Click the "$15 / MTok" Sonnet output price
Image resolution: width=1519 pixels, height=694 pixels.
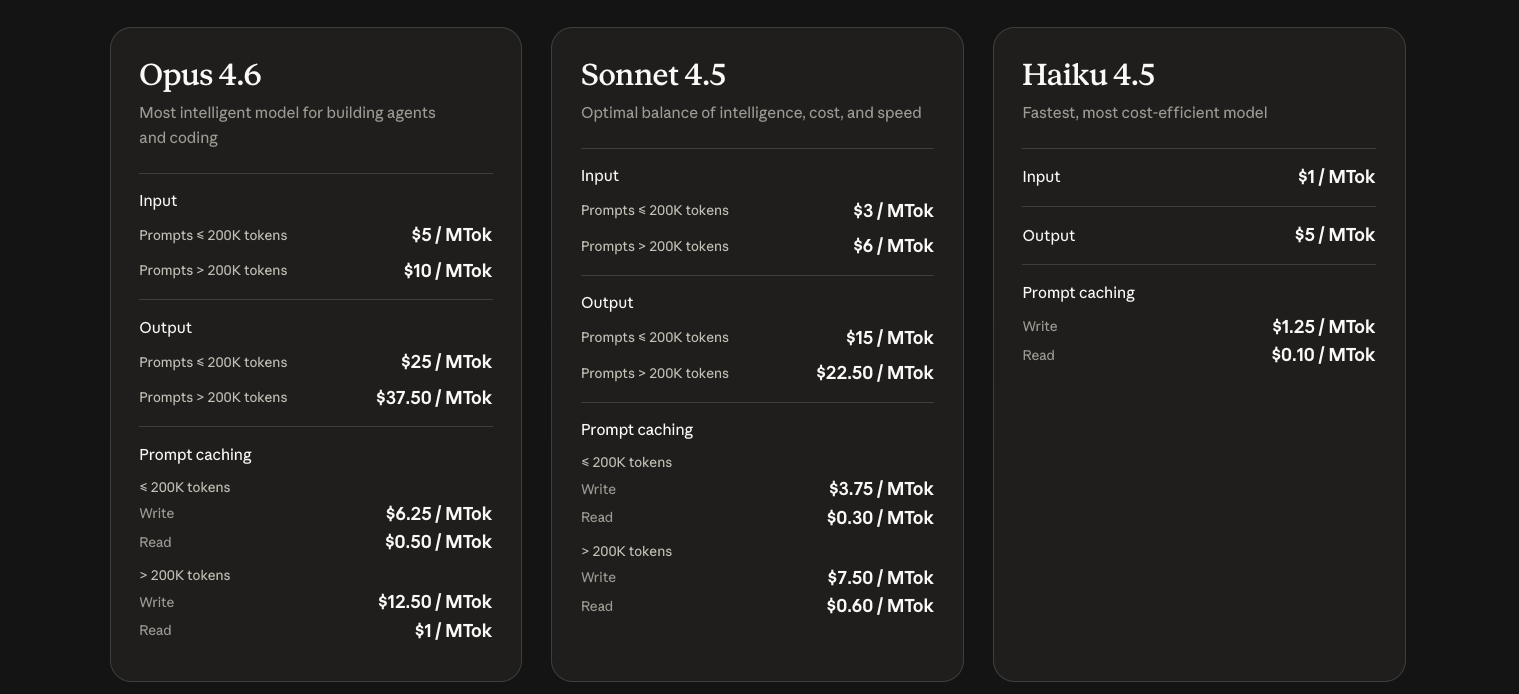(x=890, y=338)
